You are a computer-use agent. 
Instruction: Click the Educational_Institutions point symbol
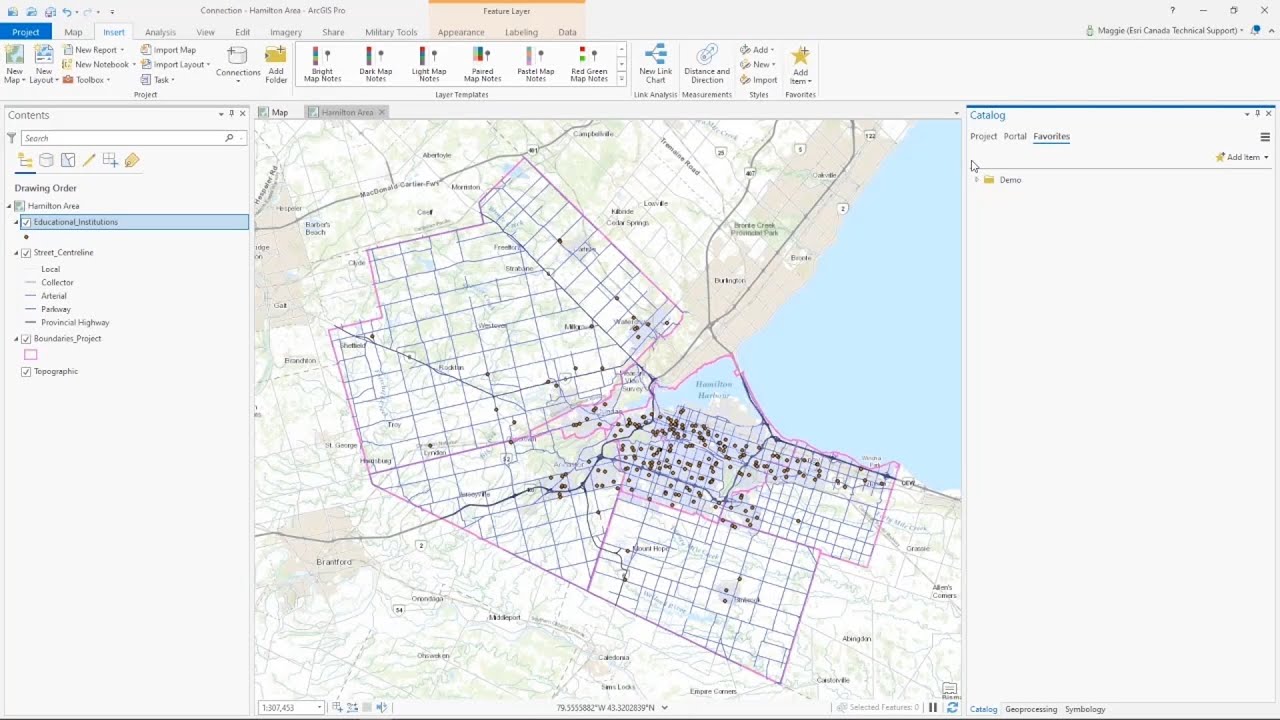coord(26,238)
